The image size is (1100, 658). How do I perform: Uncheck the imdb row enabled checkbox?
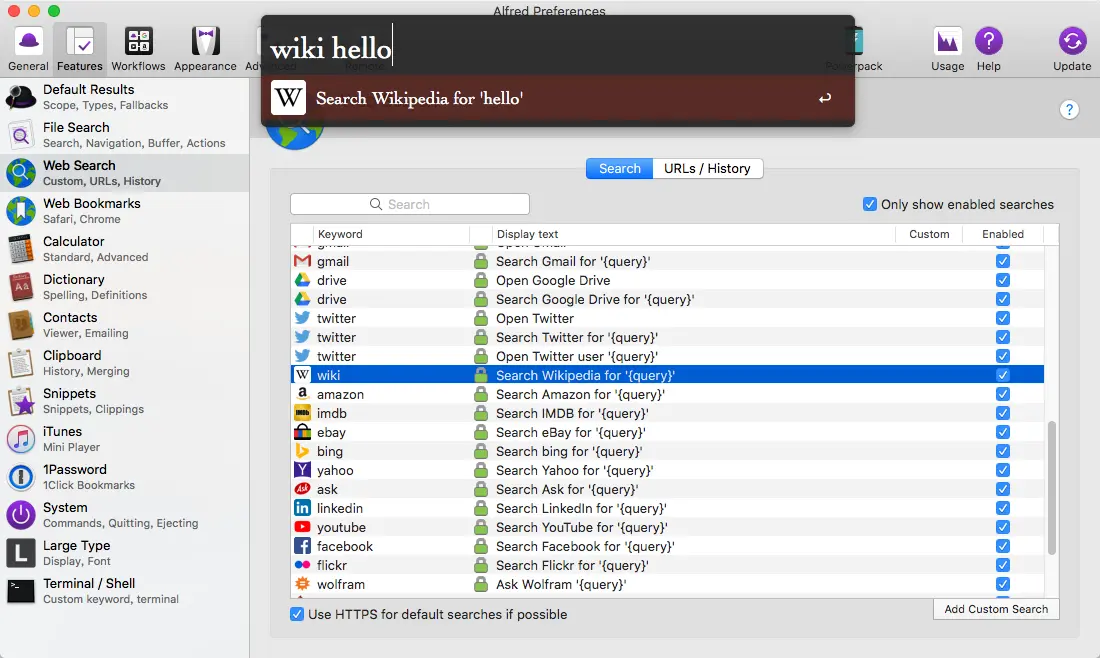1002,413
